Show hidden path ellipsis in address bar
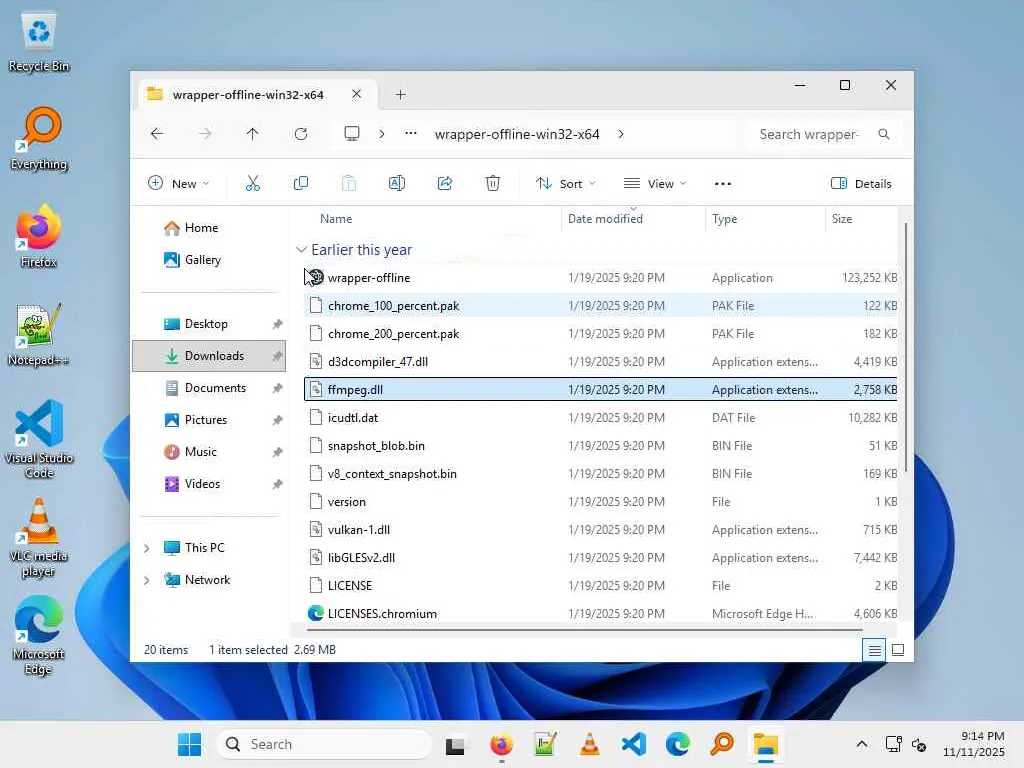The width and height of the screenshot is (1024, 768). click(x=411, y=133)
